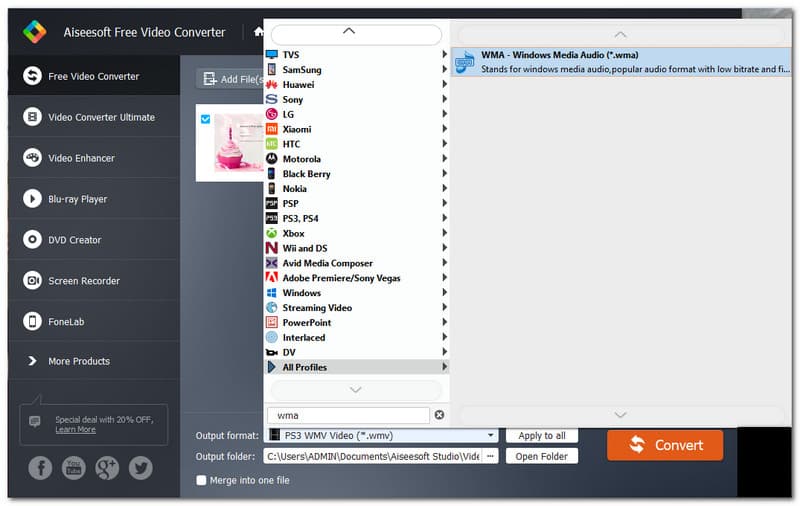Screen dimensions: 800x506
Task: Click the wma search input field
Action: [348, 415]
